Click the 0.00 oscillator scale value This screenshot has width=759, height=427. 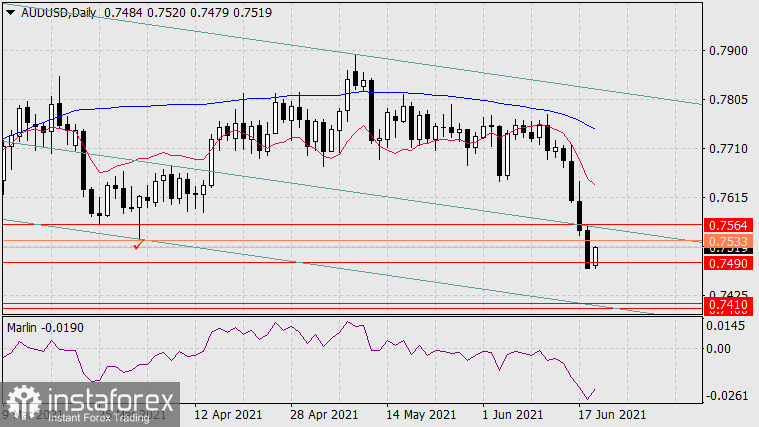pos(718,349)
